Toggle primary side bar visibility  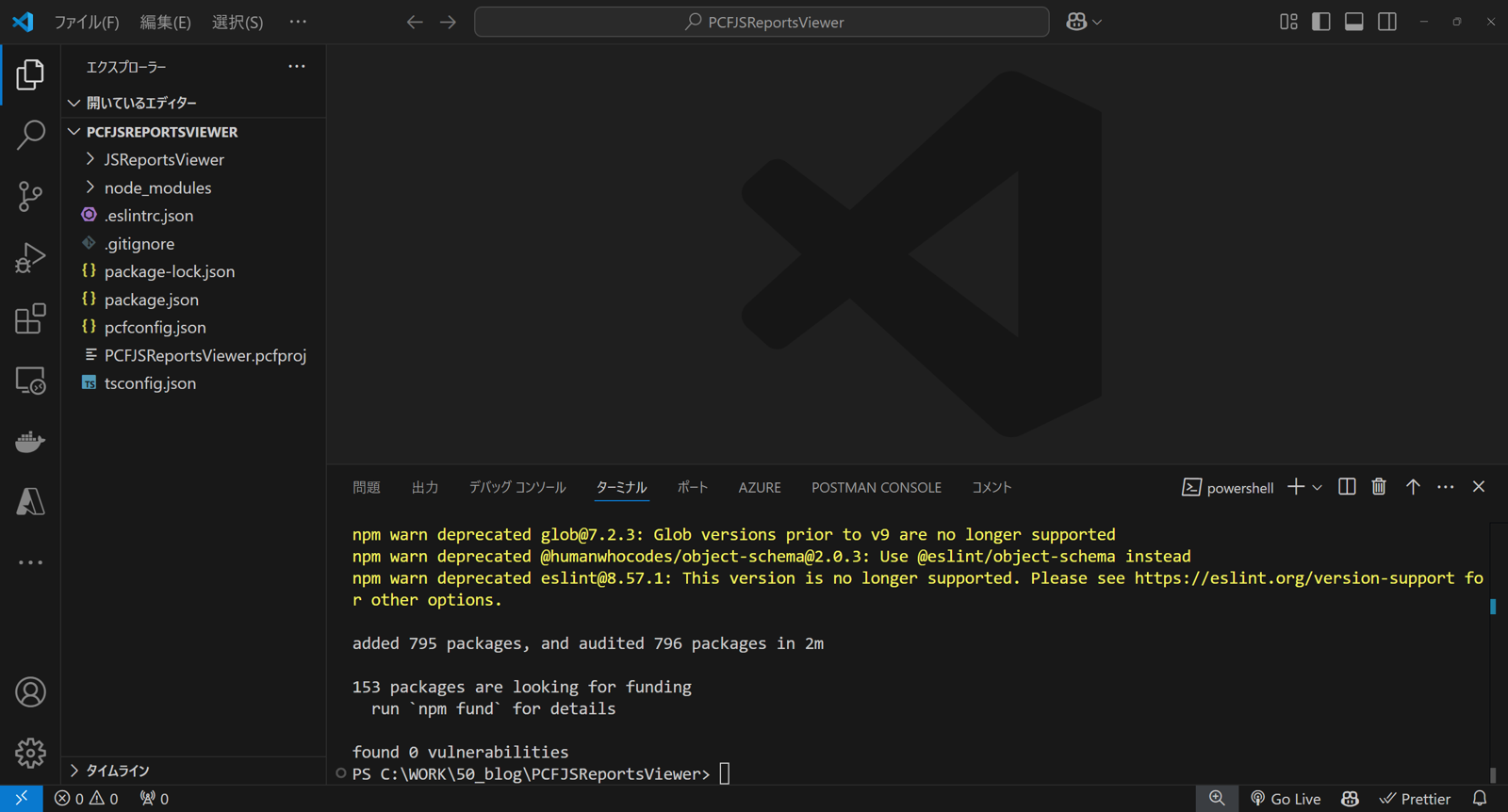1321,22
